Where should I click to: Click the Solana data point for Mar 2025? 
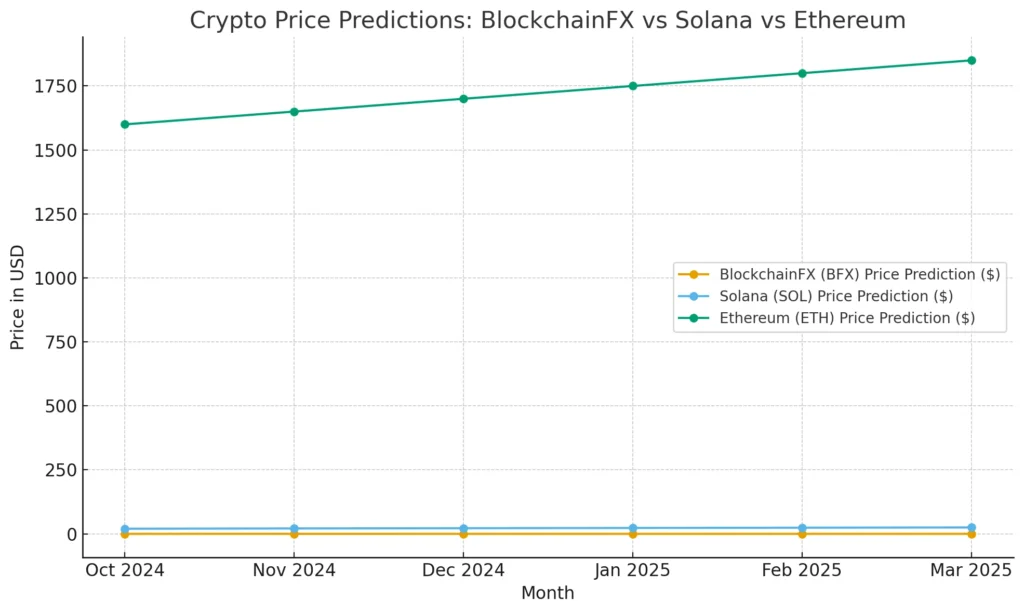[971, 527]
